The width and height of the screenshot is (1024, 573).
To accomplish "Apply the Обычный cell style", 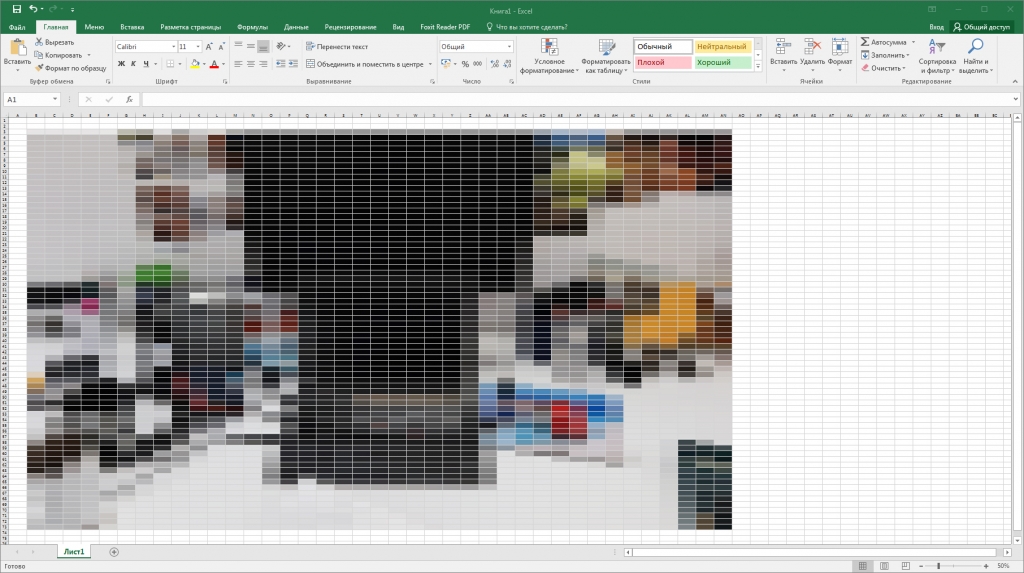I will click(x=662, y=46).
